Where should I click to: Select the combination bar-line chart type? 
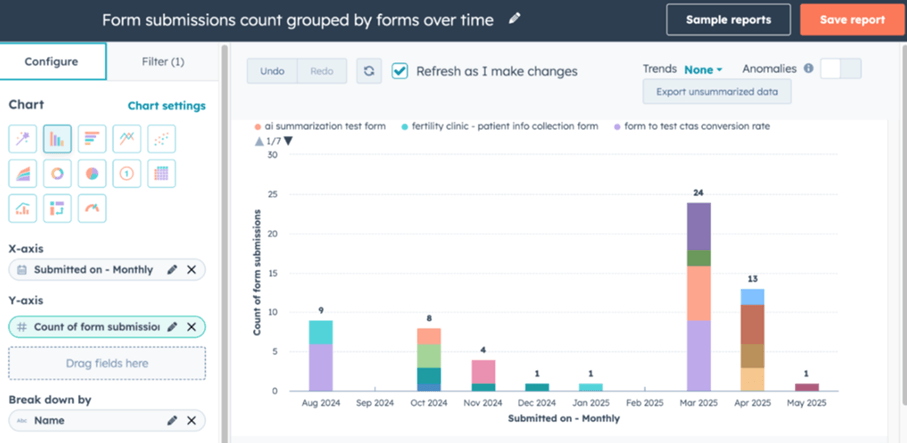(23, 208)
